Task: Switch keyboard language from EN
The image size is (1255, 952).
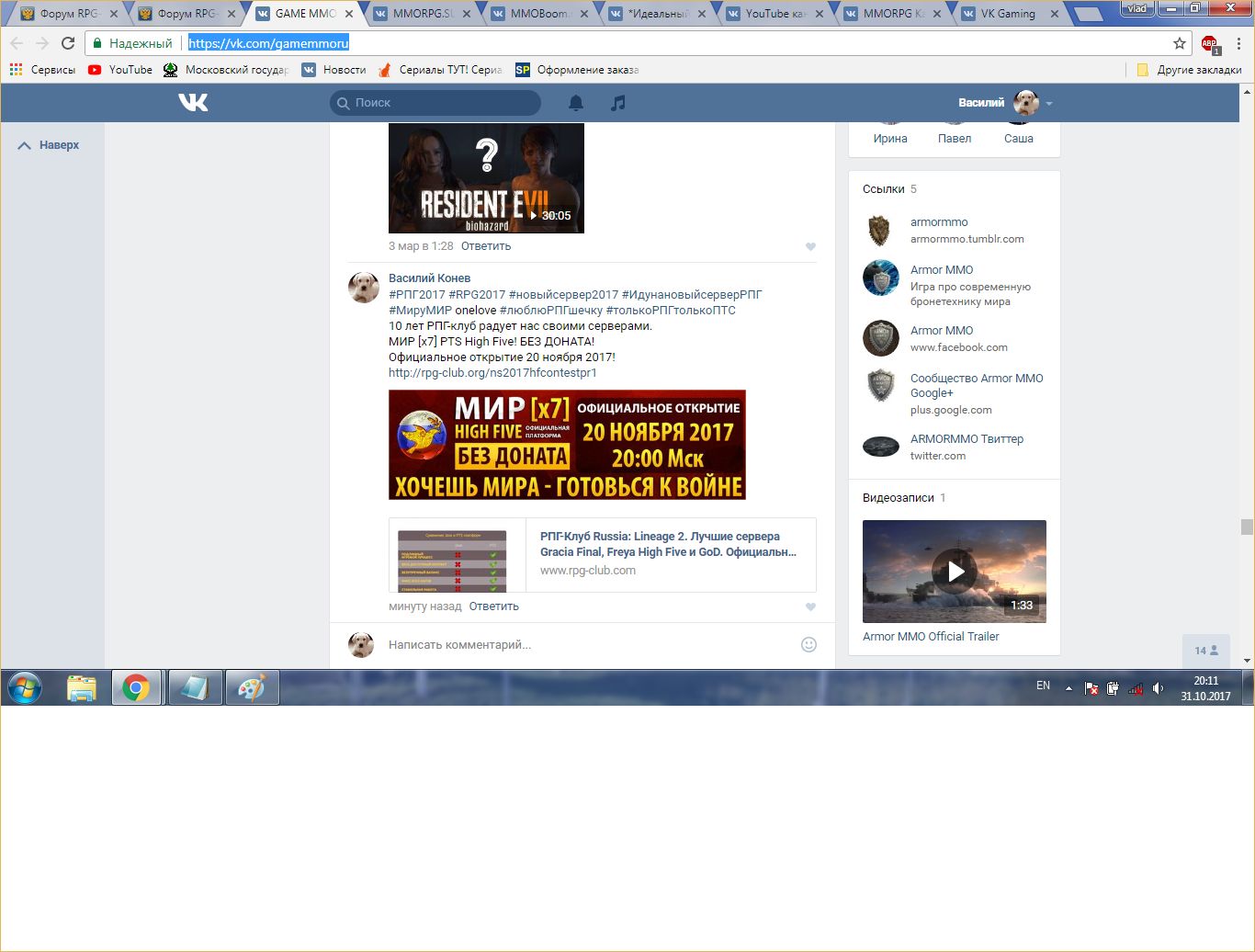Action: (x=1043, y=686)
